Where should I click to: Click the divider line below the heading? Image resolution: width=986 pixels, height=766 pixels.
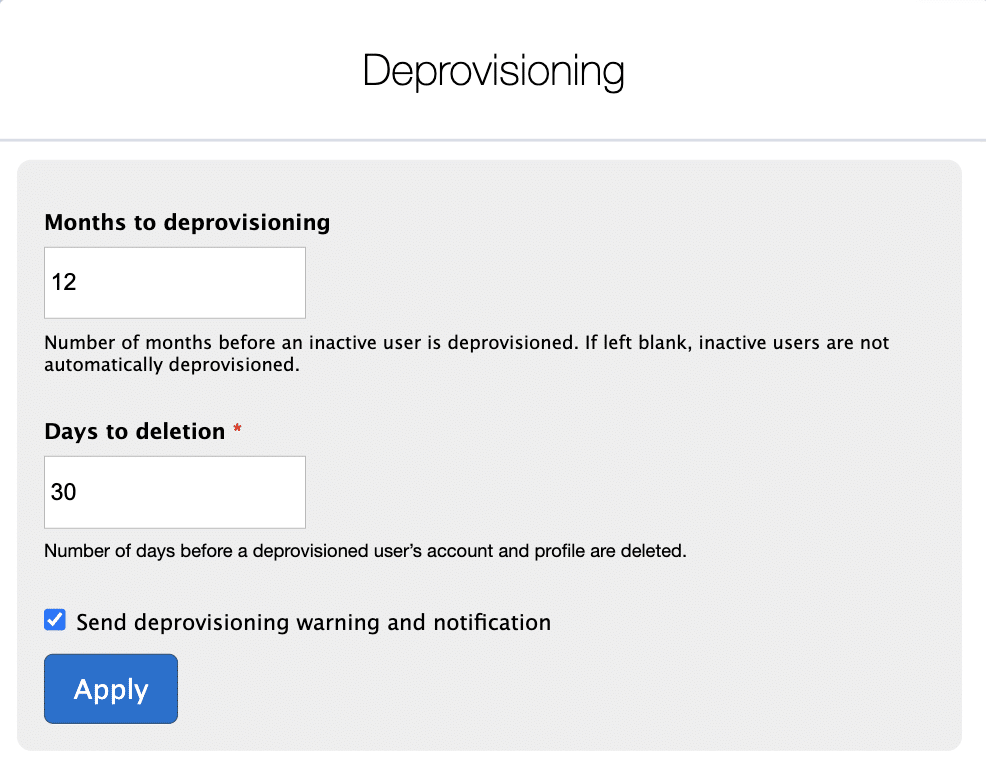click(493, 140)
